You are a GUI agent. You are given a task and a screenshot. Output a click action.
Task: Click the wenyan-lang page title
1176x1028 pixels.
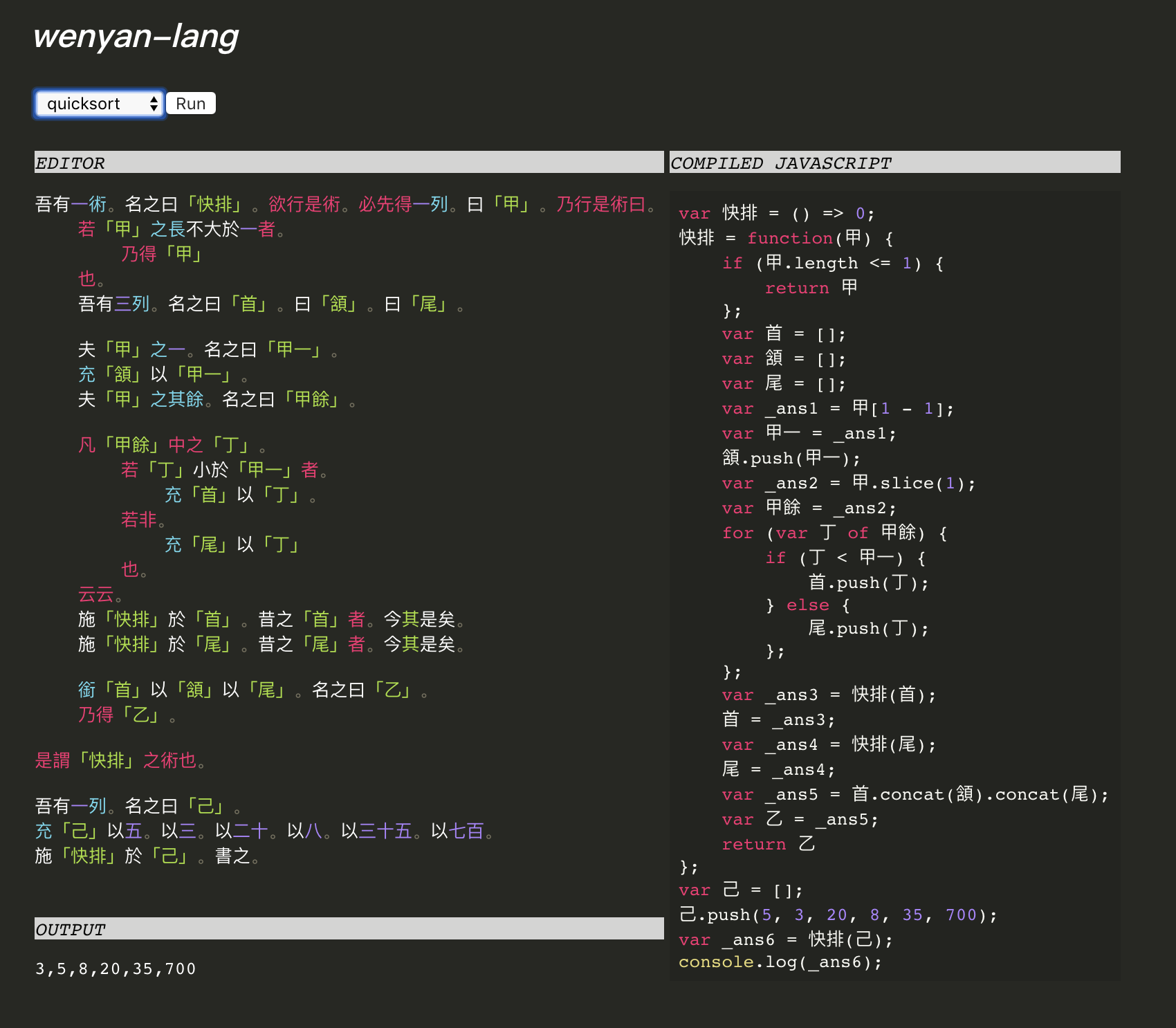[136, 37]
